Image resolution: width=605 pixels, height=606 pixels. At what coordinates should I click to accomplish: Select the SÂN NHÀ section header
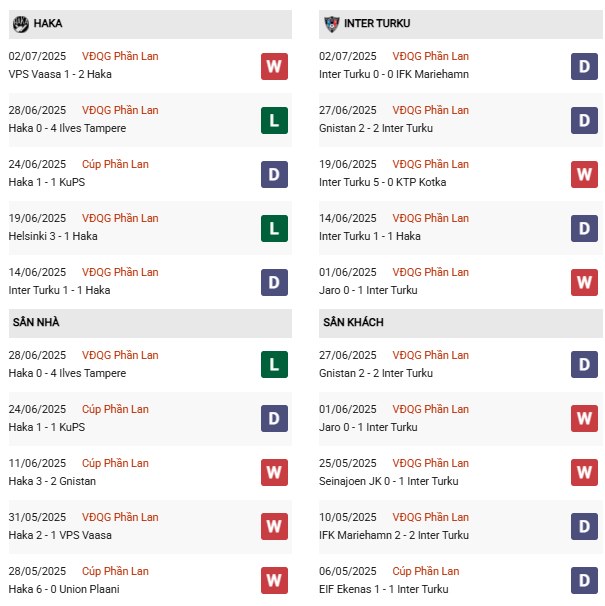35,322
